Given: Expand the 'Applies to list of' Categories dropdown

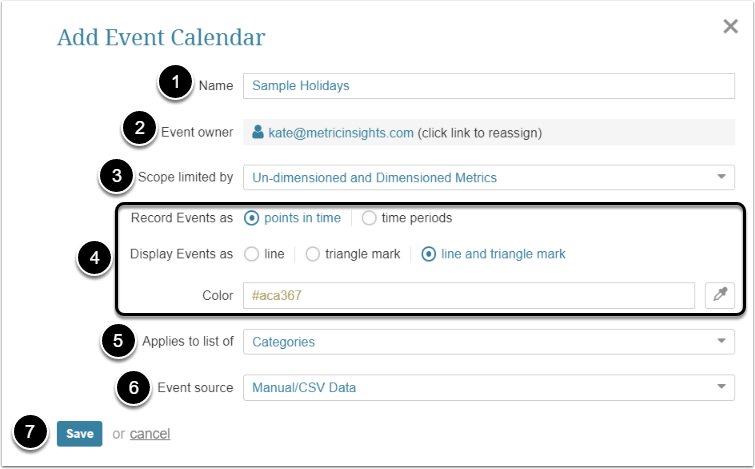Looking at the screenshot, I should point(489,342).
